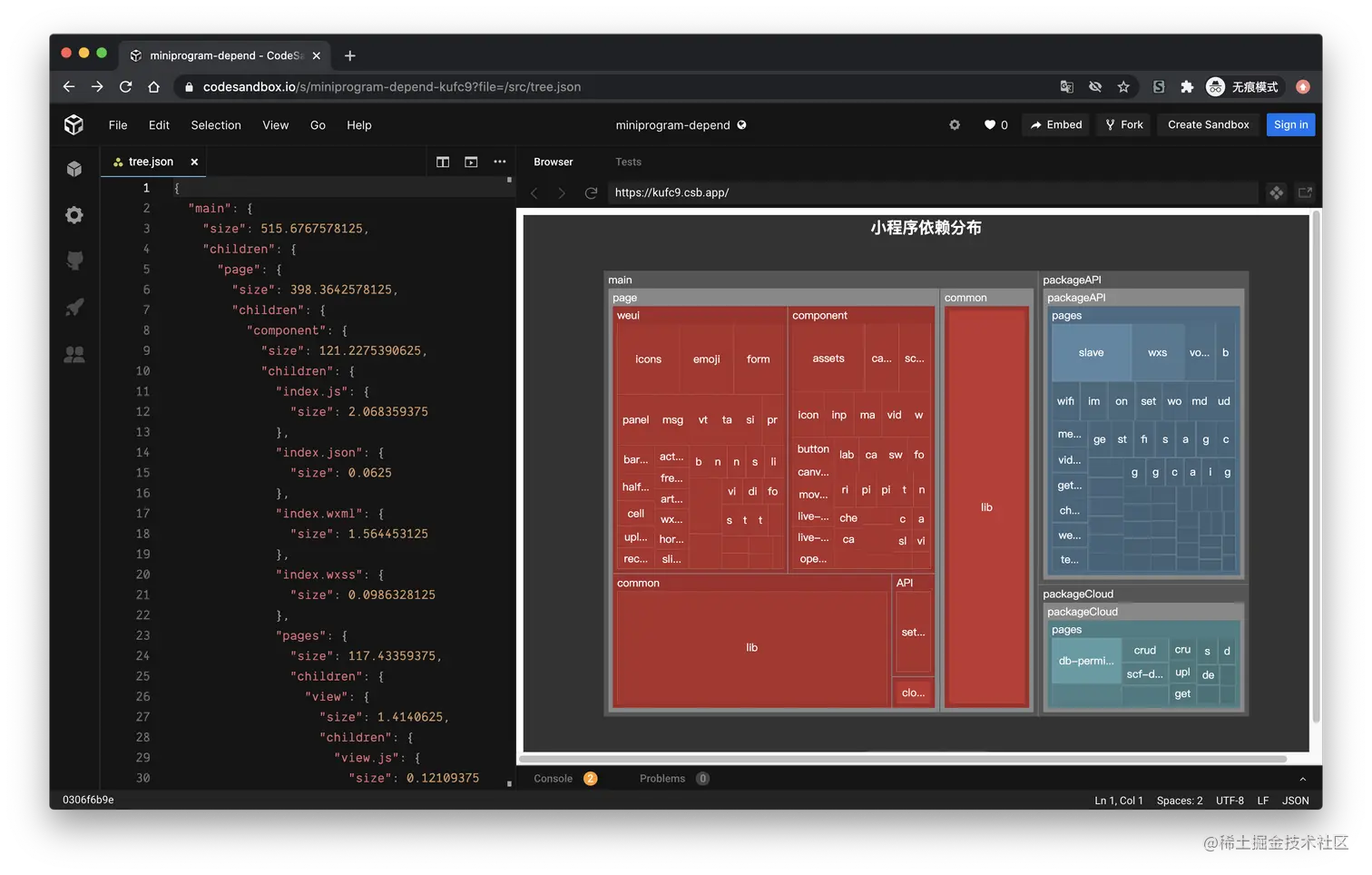Click Create Sandbox button
The image size is (1372, 875).
tap(1208, 124)
